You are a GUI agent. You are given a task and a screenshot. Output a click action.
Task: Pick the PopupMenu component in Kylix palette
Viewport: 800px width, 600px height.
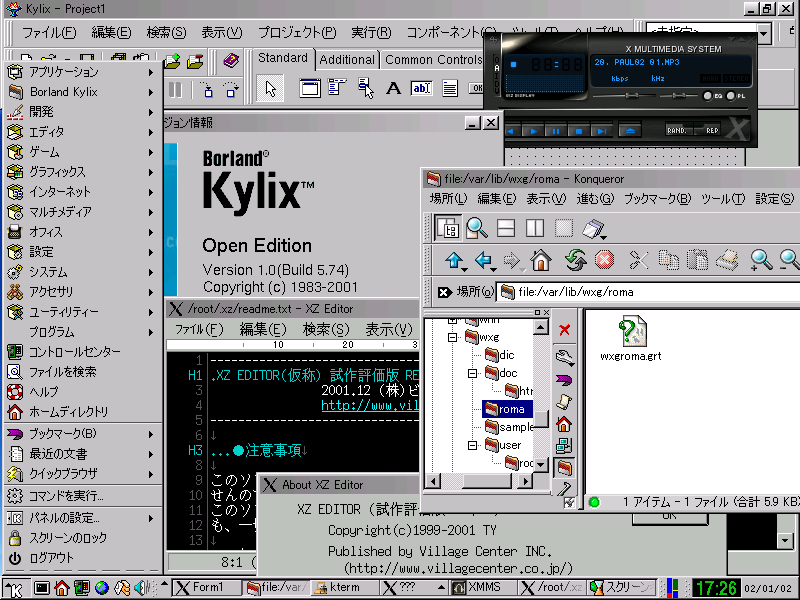point(365,89)
